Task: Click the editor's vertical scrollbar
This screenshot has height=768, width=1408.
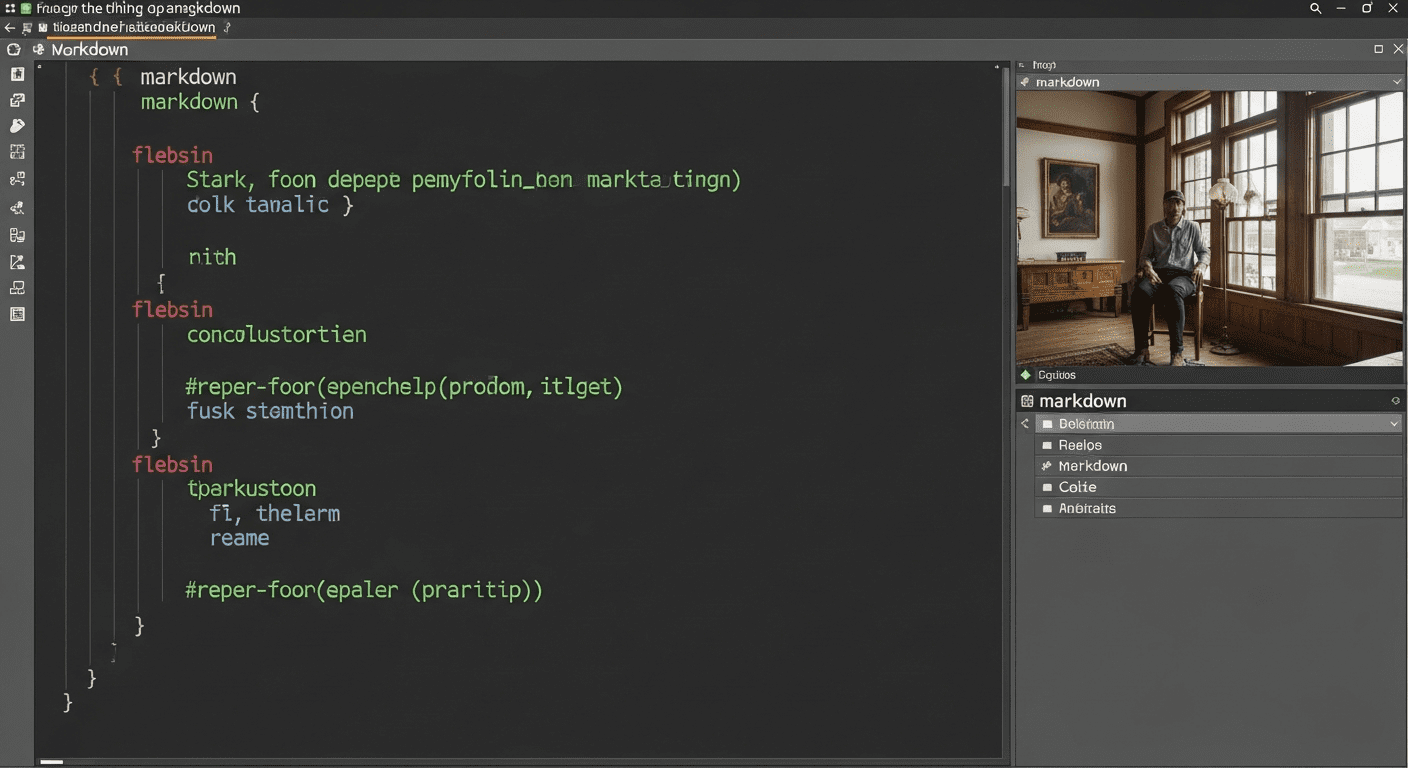Action: click(x=1005, y=130)
